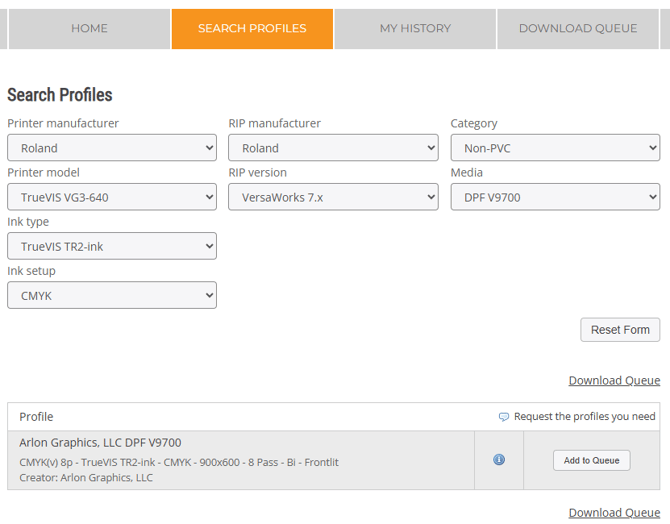Select the RIP version dropdown showing VersaWorks 7.x
670x524 pixels.
pyautogui.click(x=333, y=197)
